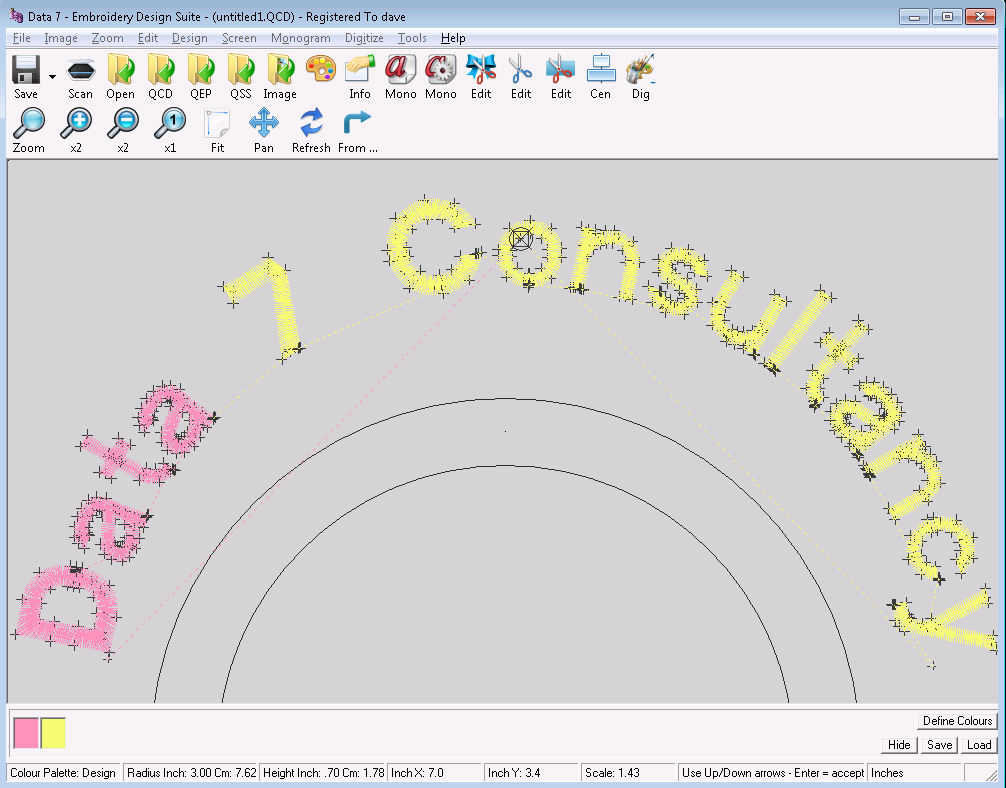Viewport: 1006px width, 788px height.
Task: Click the From... arrow icon
Action: (x=357, y=122)
